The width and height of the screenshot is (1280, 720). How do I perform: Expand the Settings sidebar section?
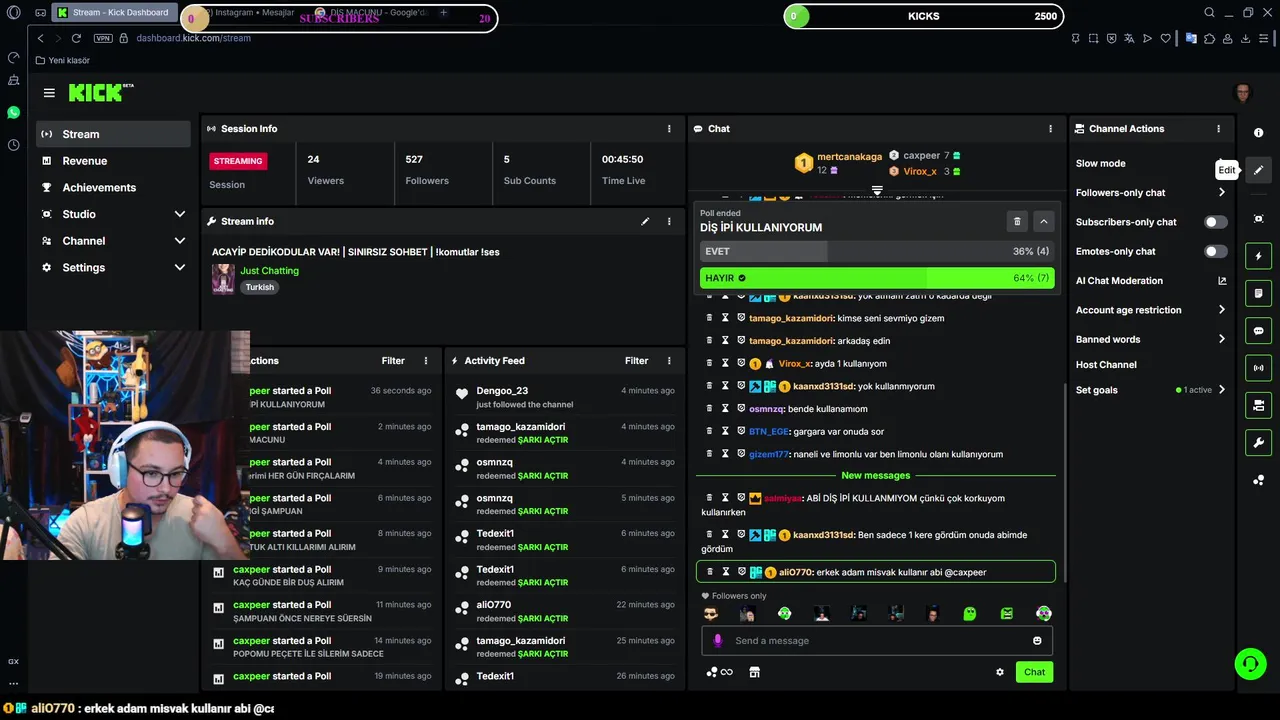pyautogui.click(x=113, y=268)
